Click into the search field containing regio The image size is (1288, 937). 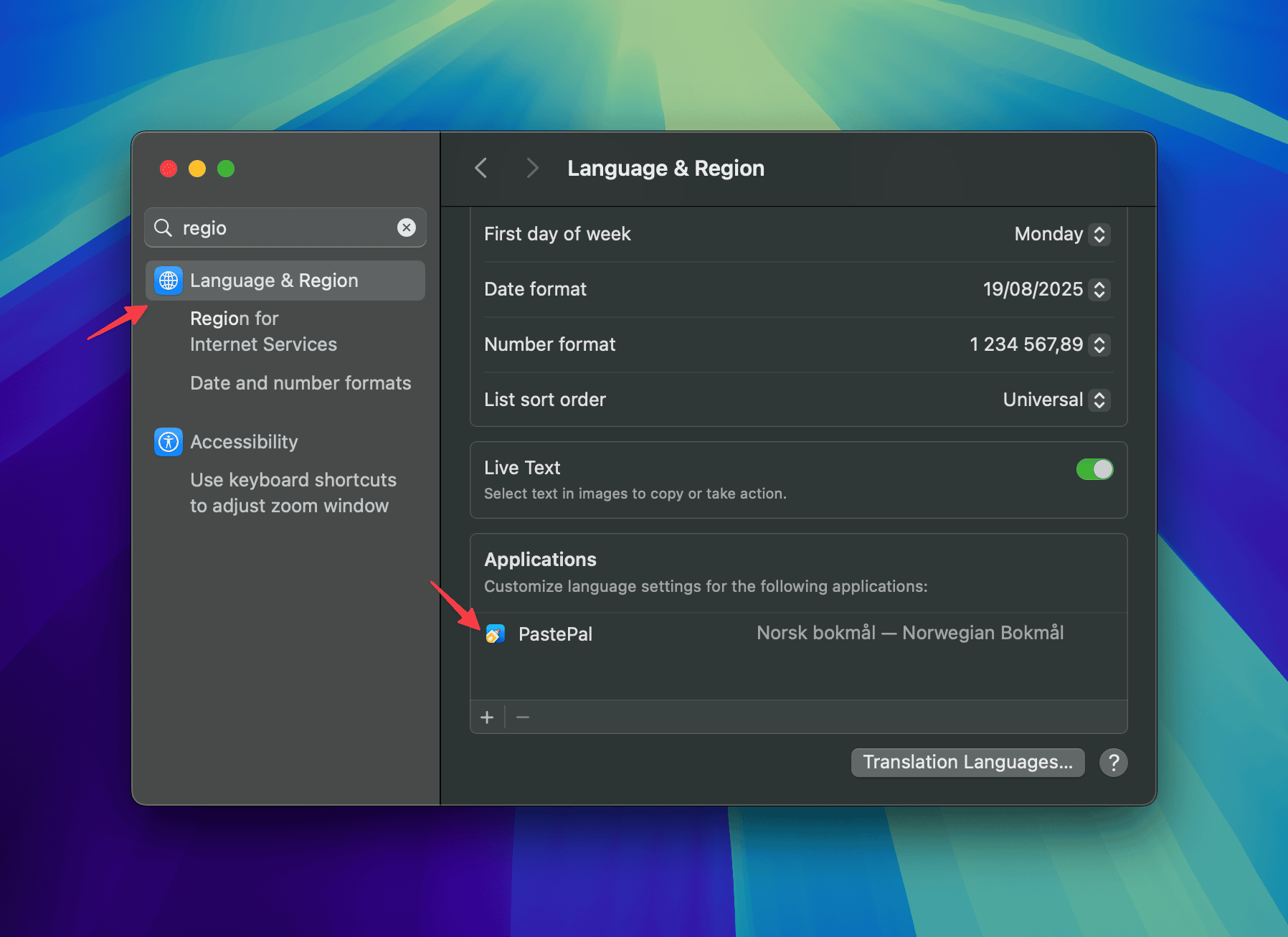pos(285,227)
